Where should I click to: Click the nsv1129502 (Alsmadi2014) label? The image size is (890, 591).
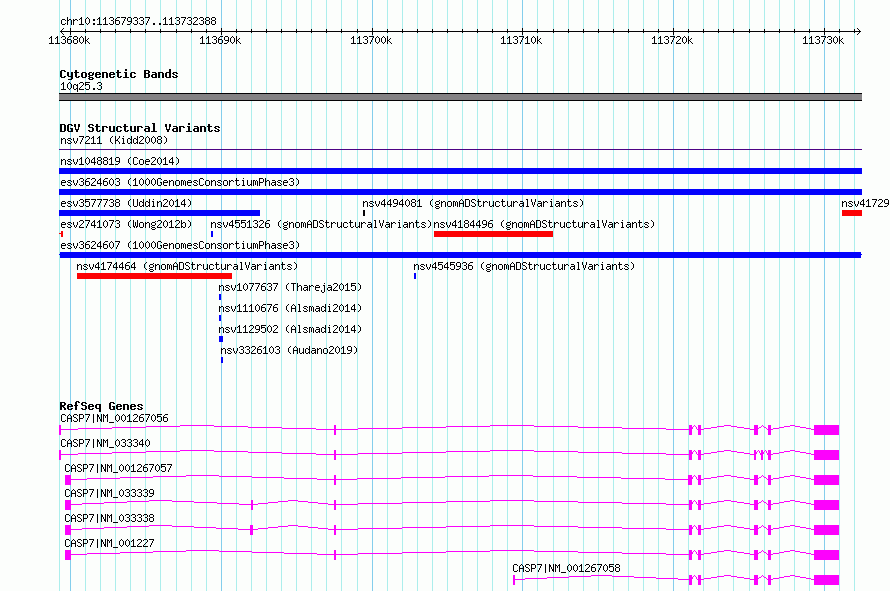(290, 329)
